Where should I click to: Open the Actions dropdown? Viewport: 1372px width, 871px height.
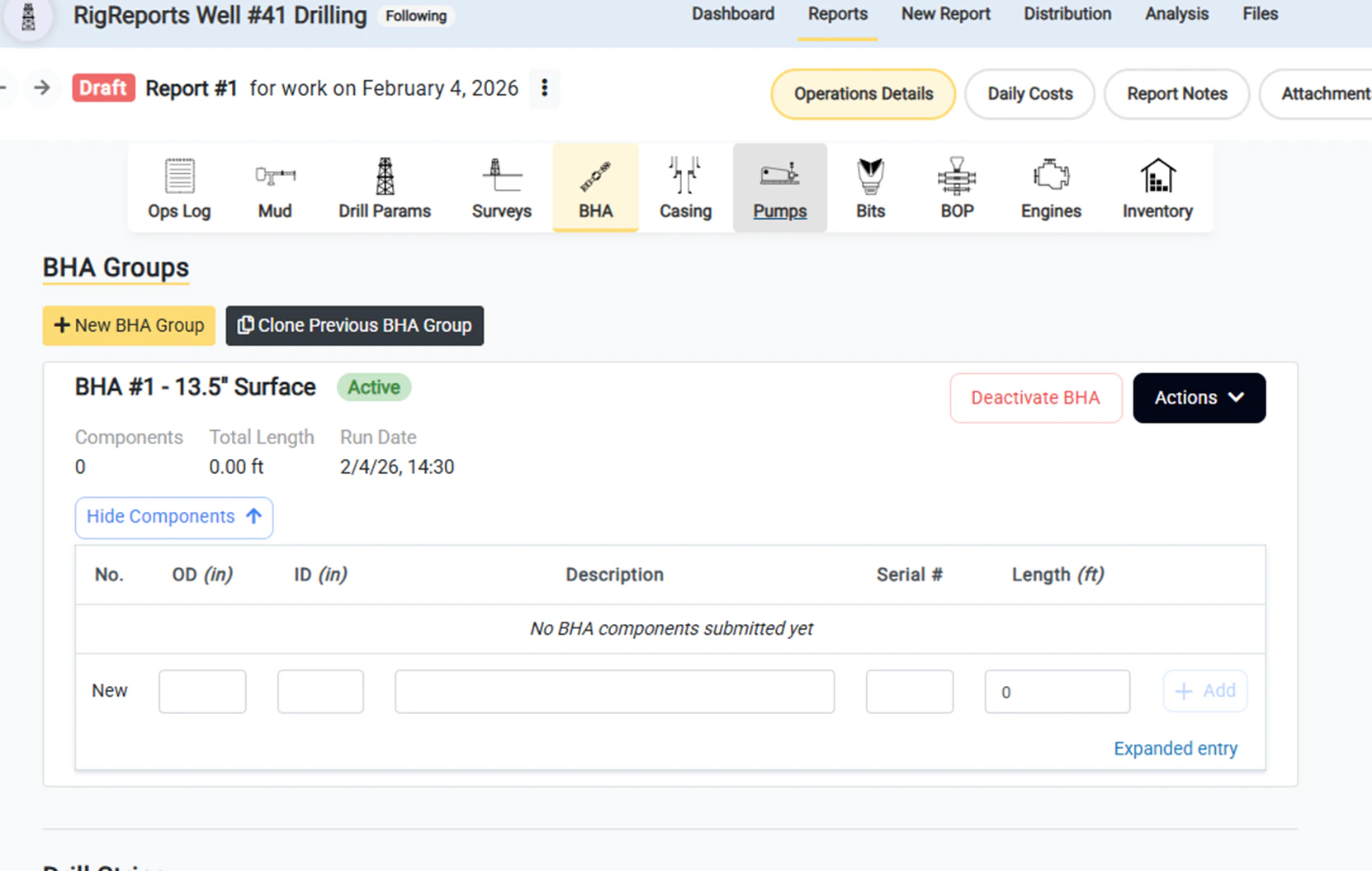(1199, 397)
